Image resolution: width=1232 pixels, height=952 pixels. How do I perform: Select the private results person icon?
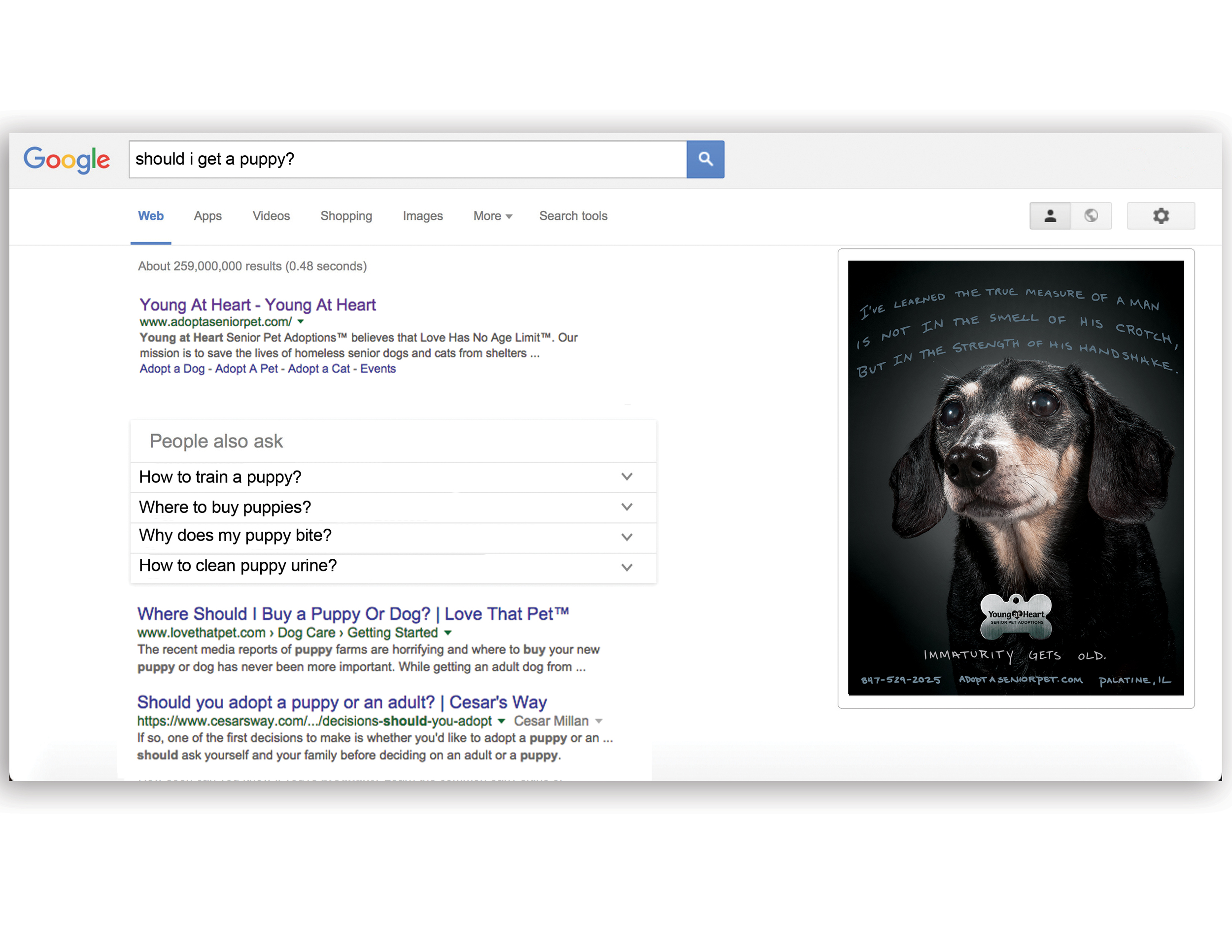[1050, 215]
